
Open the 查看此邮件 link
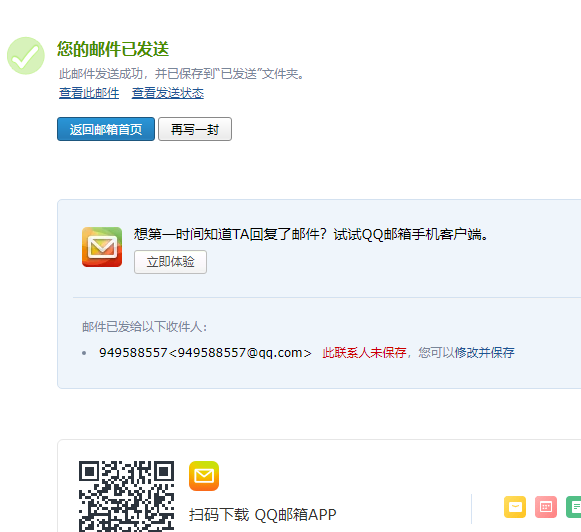click(89, 93)
